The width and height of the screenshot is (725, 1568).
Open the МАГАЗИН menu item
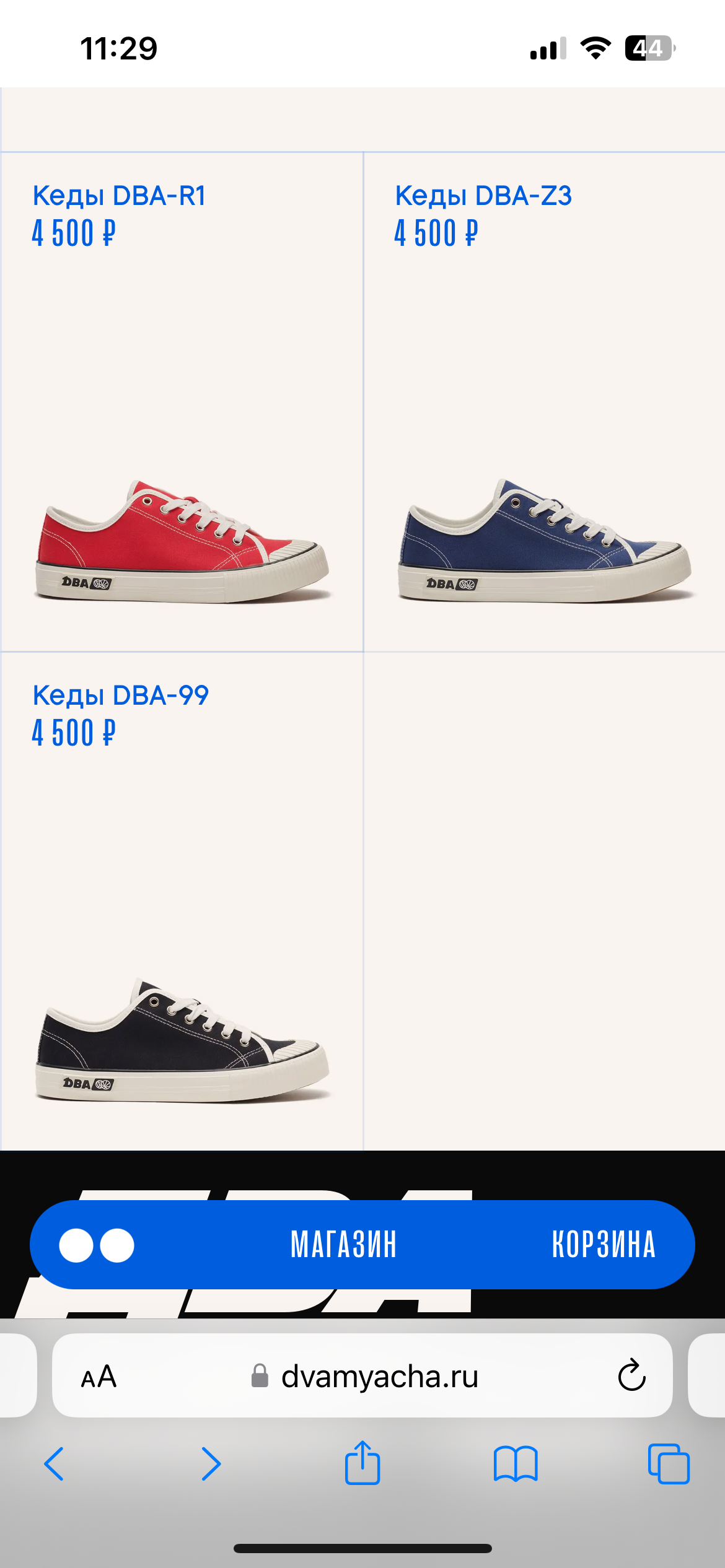343,1245
